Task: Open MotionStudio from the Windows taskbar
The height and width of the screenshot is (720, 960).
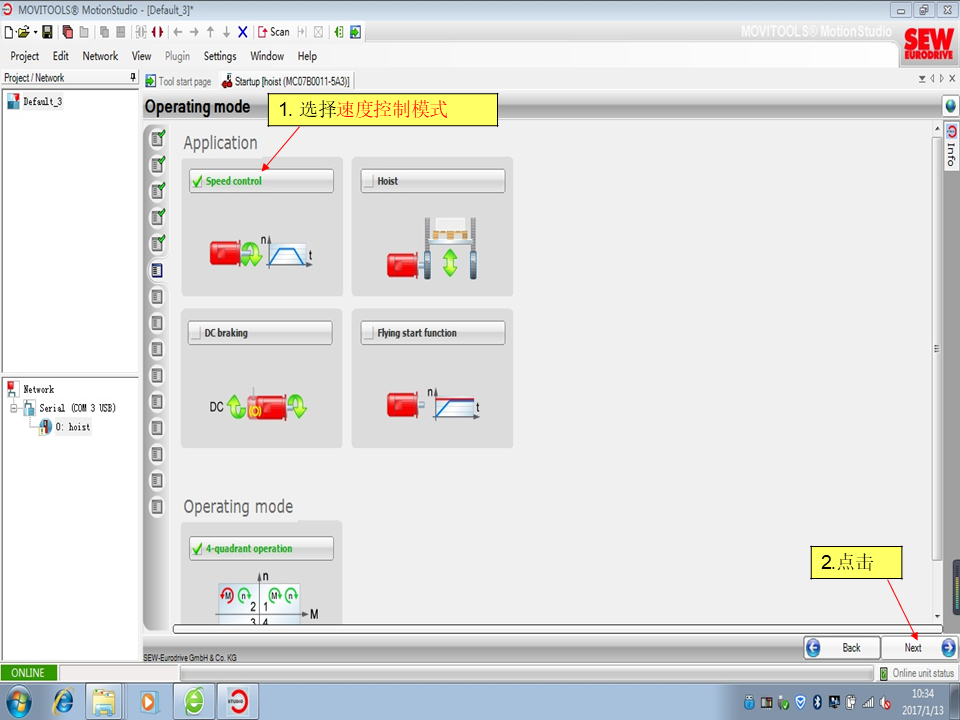Action: coord(237,701)
